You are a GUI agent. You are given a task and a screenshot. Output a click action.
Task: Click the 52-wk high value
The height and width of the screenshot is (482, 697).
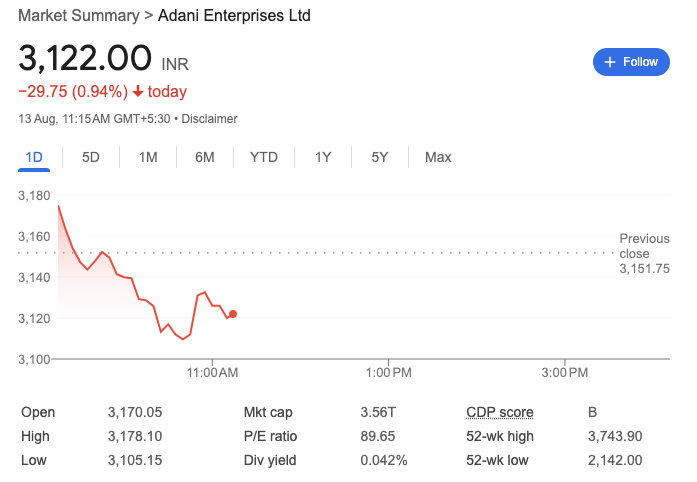click(615, 436)
